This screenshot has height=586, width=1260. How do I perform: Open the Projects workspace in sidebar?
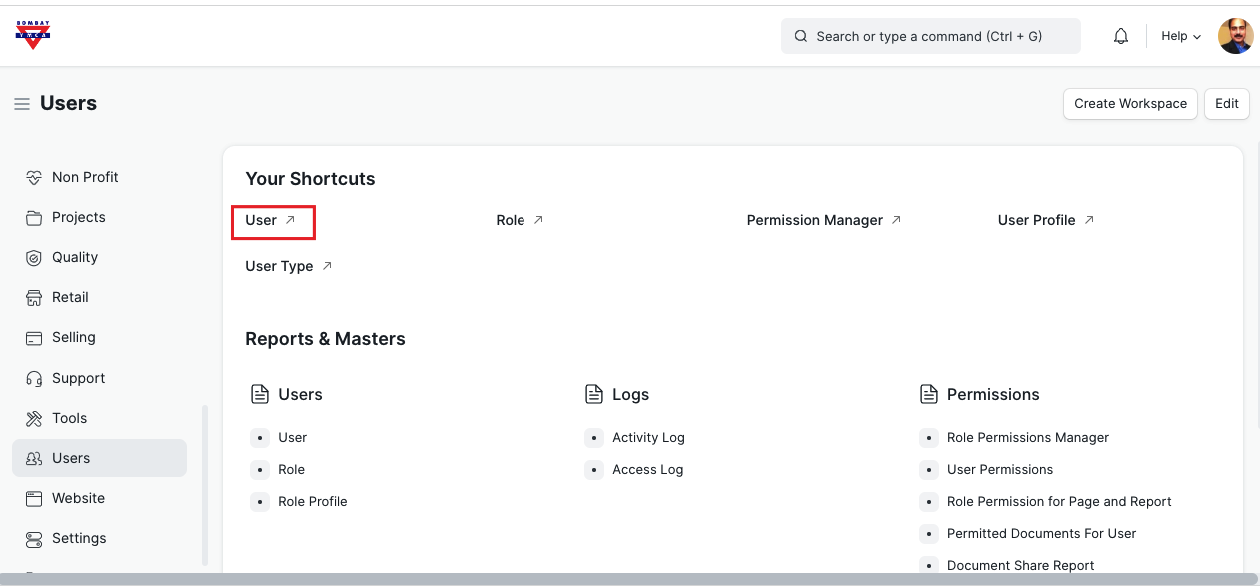pyautogui.click(x=78, y=217)
